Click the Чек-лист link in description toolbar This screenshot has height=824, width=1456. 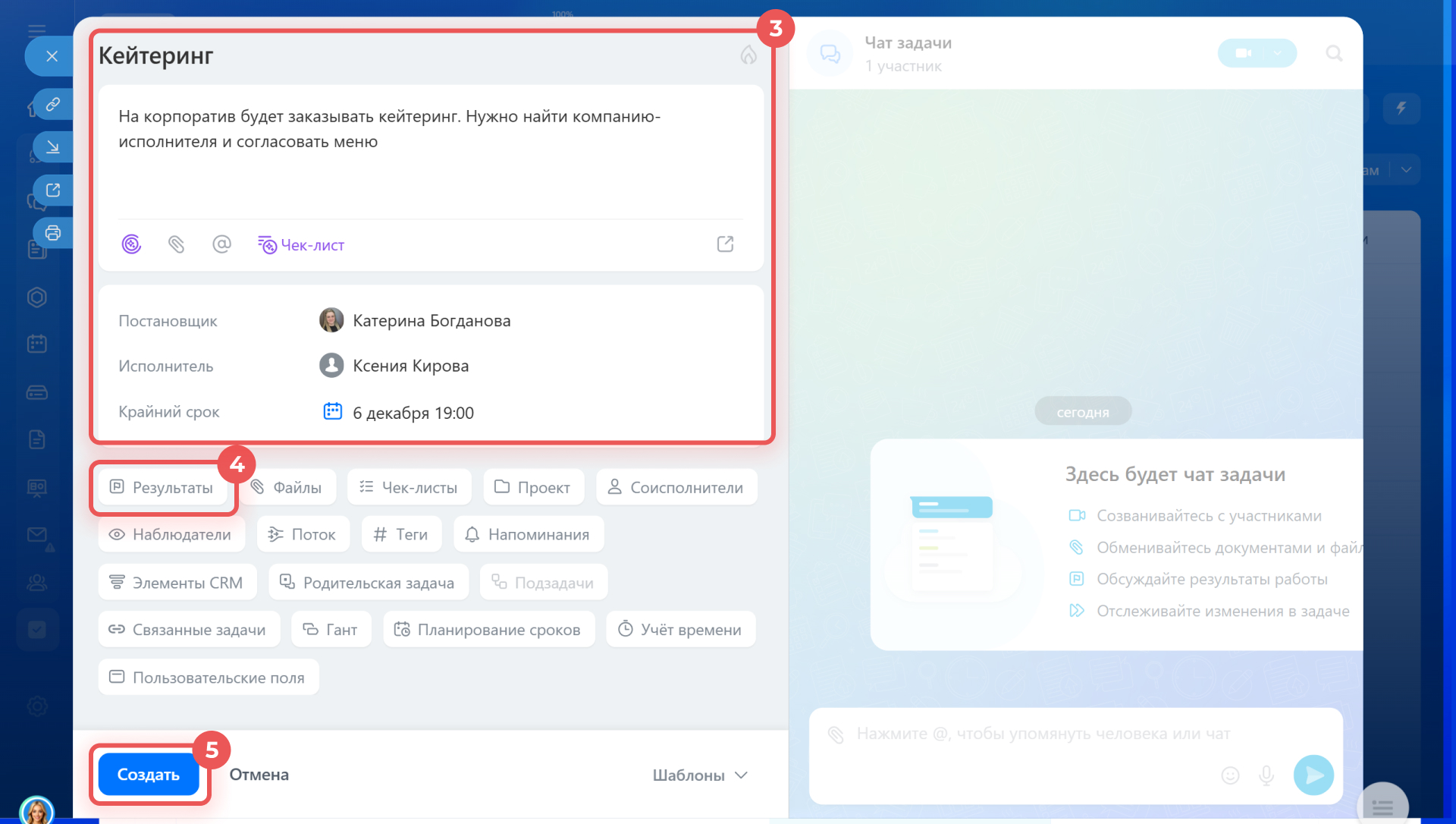[301, 244]
